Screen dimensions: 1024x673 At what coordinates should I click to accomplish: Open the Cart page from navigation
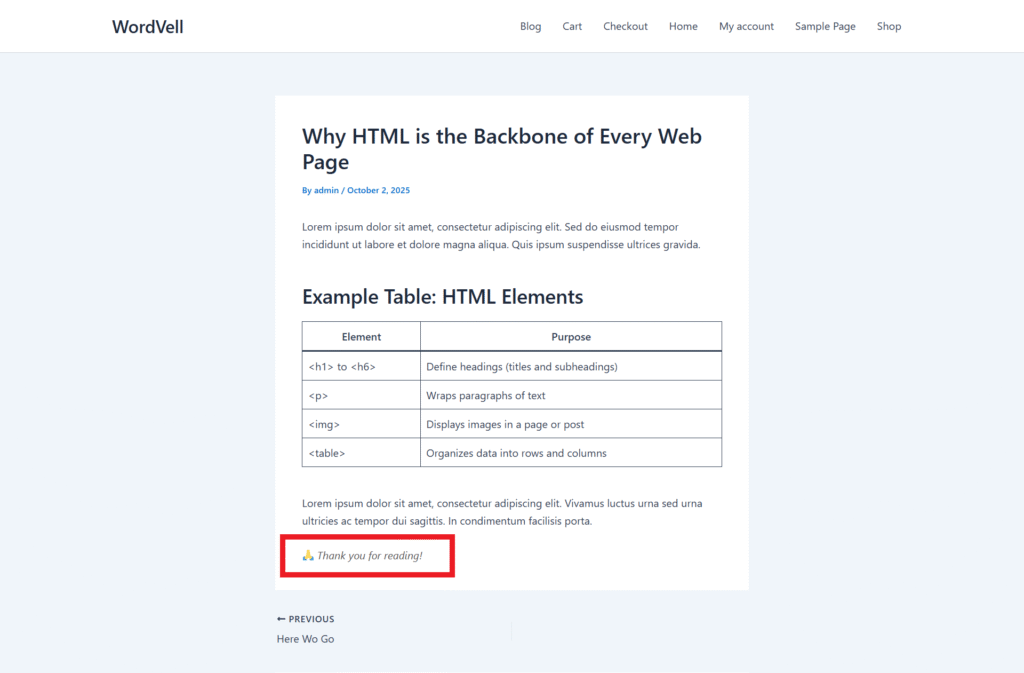click(572, 27)
